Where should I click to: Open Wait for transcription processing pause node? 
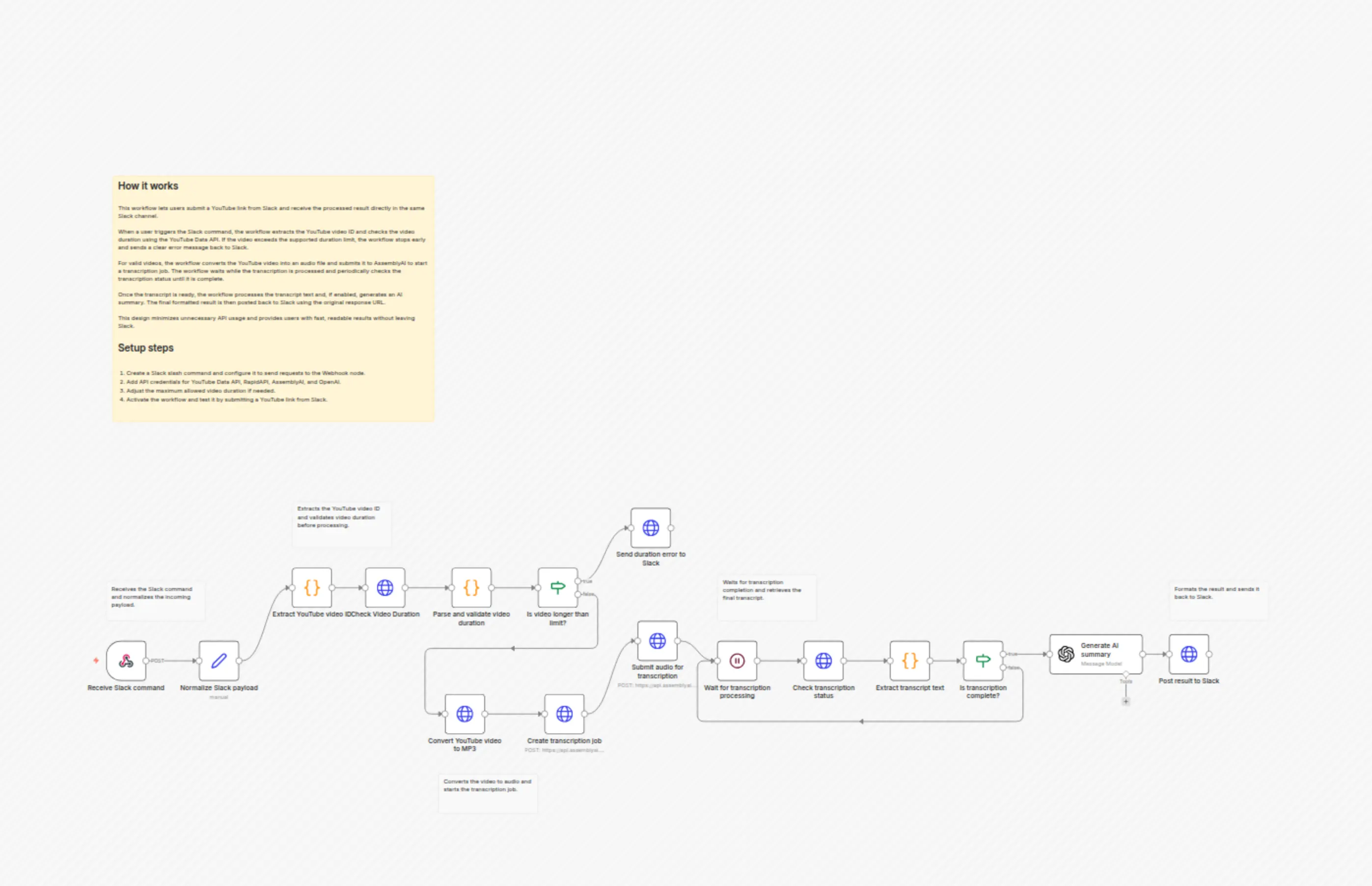737,661
